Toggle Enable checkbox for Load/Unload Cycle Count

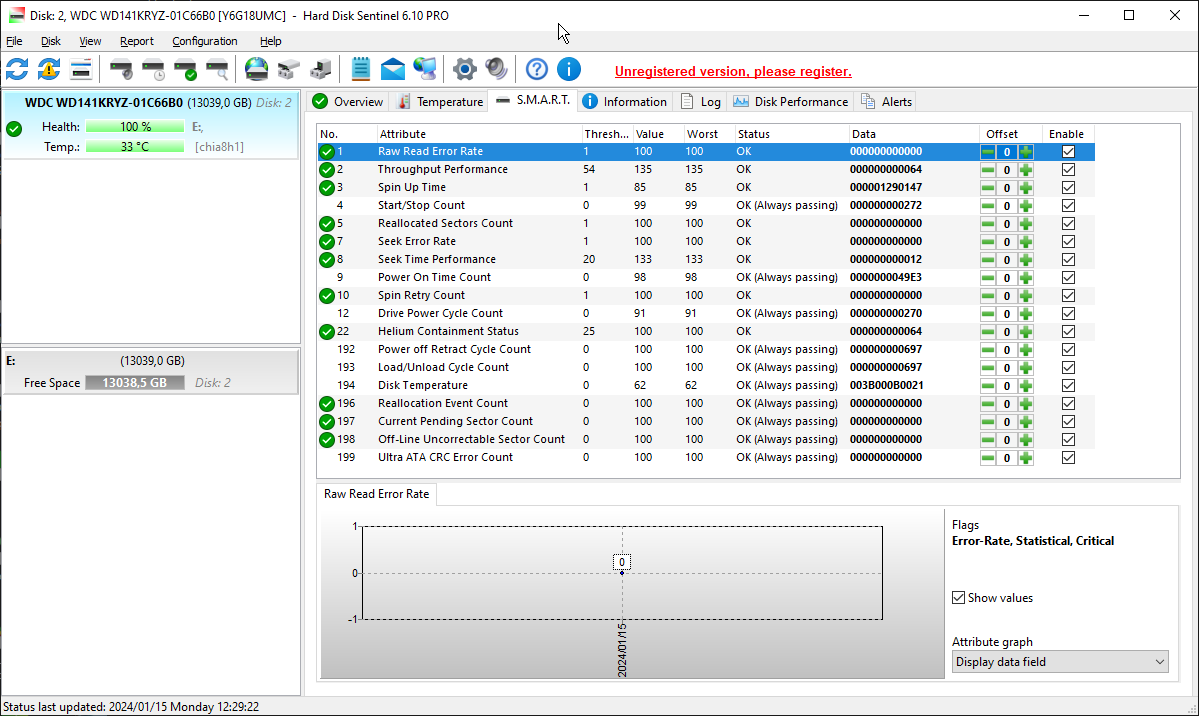click(1068, 367)
